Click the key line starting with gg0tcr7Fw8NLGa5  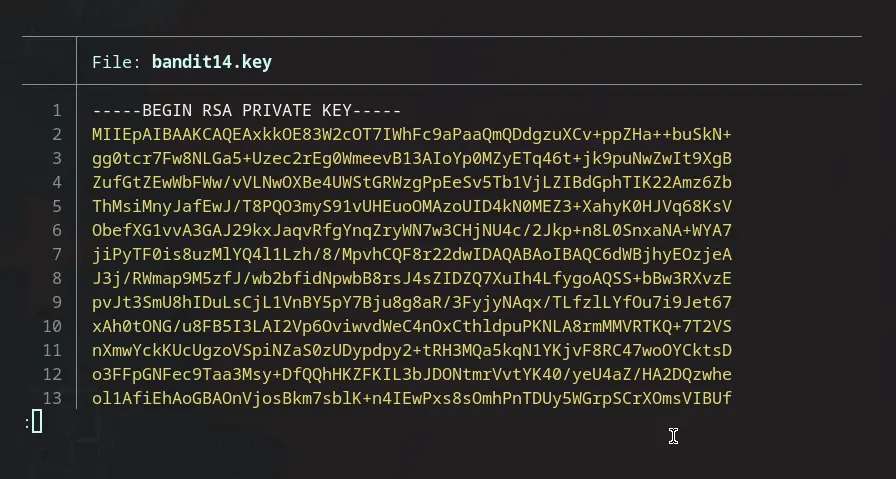[x=411, y=159]
